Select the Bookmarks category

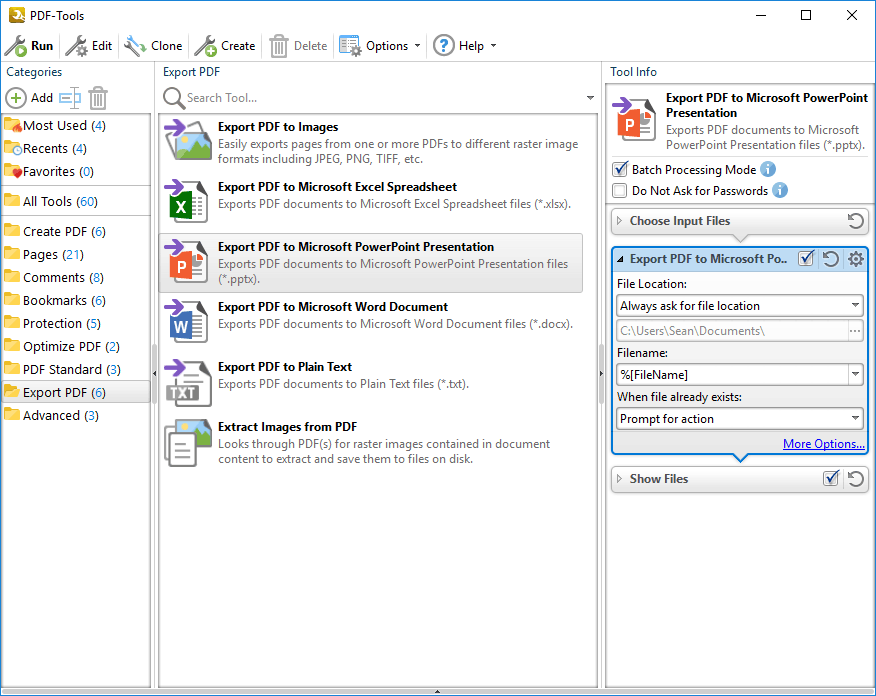76,300
